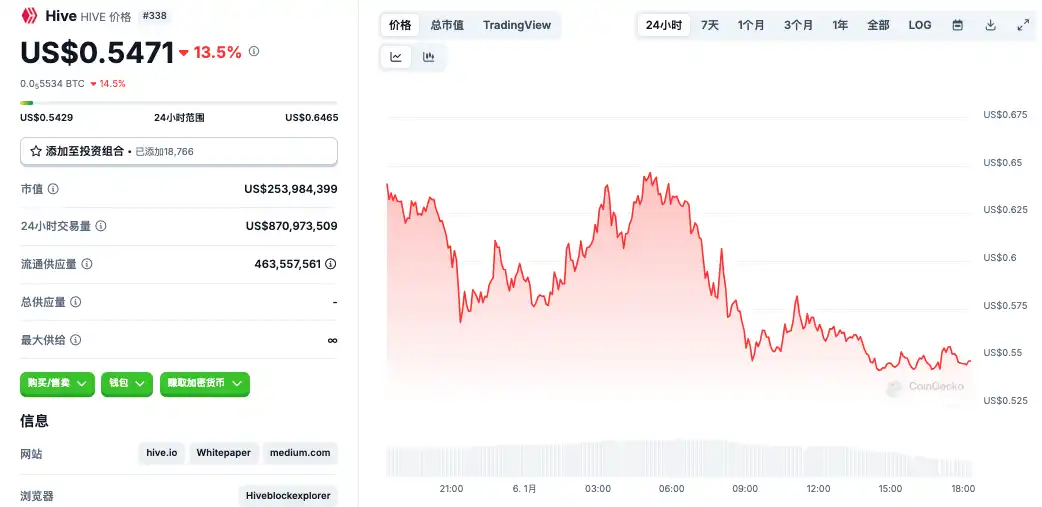The width and height of the screenshot is (1042, 507).
Task: Click the info icon next to 463,557,561
Action: click(x=331, y=264)
